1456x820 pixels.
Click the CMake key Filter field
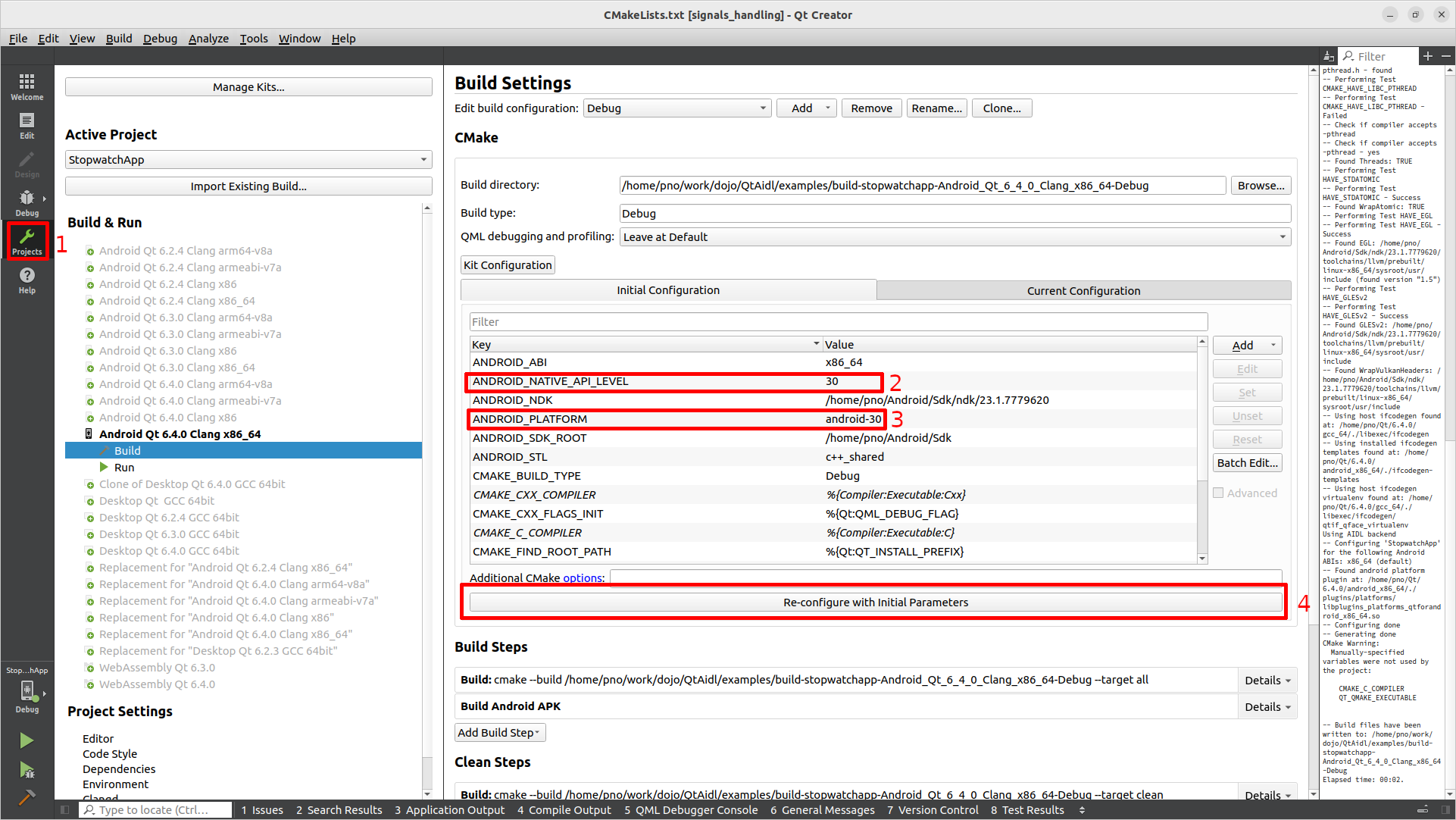[x=837, y=322]
